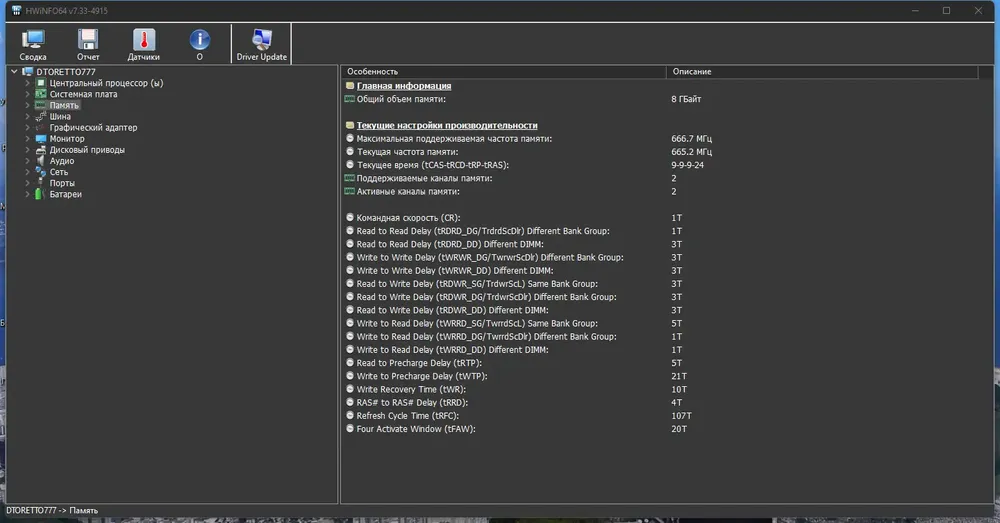The width and height of the screenshot is (1000, 523).
Task: Select the DTORETTO777 tree item label
Action: tap(66, 71)
